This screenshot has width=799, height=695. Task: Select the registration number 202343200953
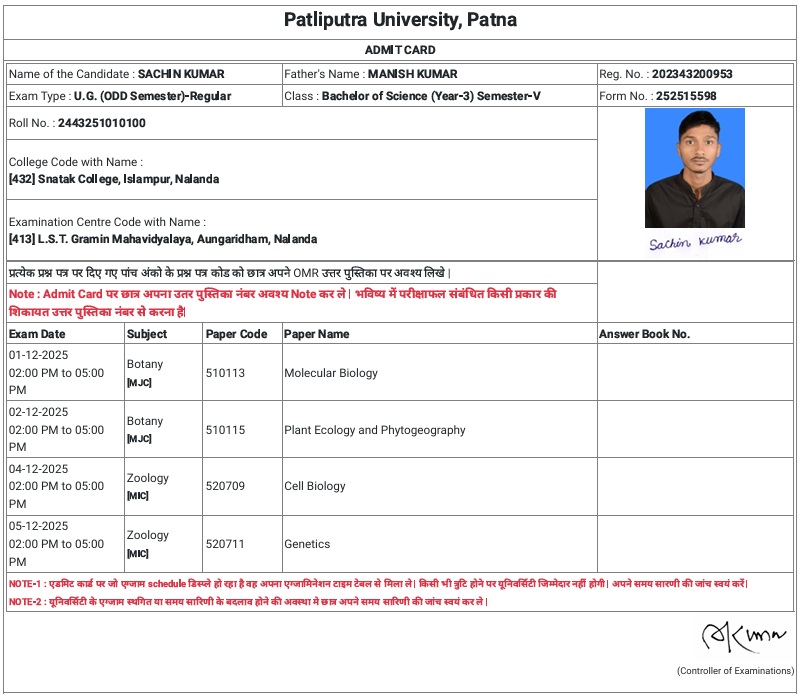(692, 74)
